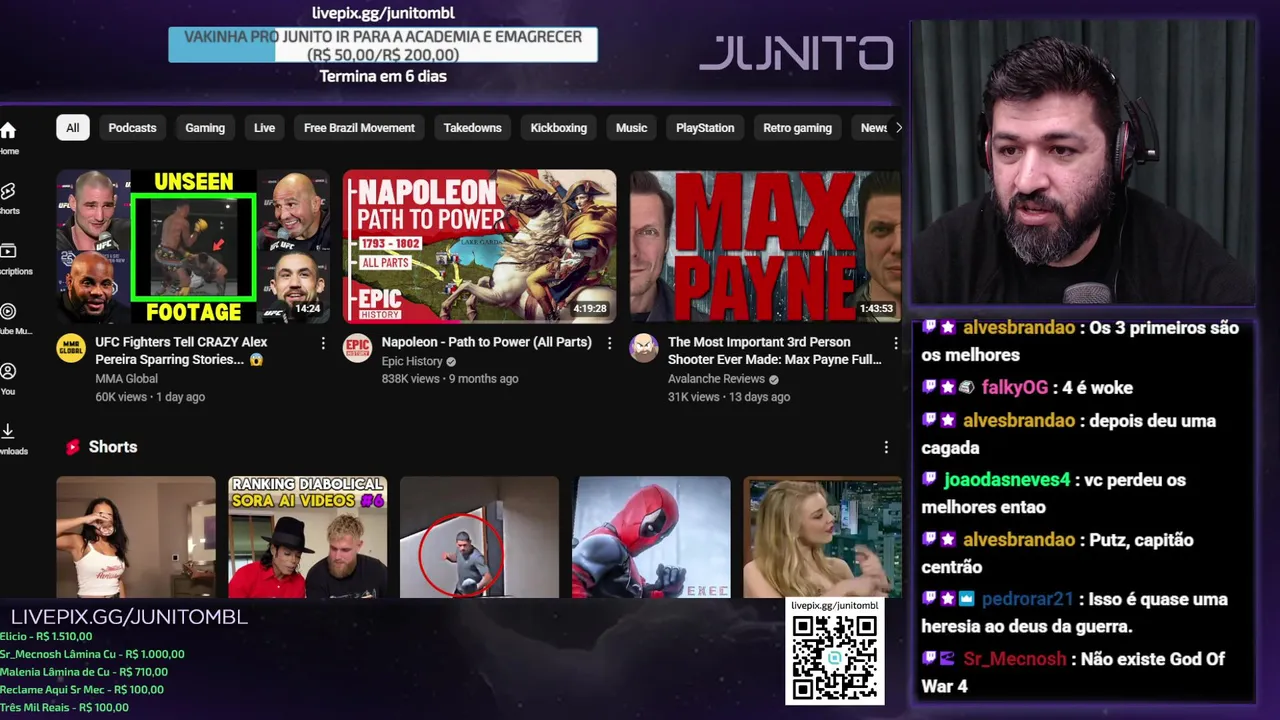Viewport: 1280px width, 720px height.
Task: Click streamer webcam feed
Action: click(x=1083, y=163)
